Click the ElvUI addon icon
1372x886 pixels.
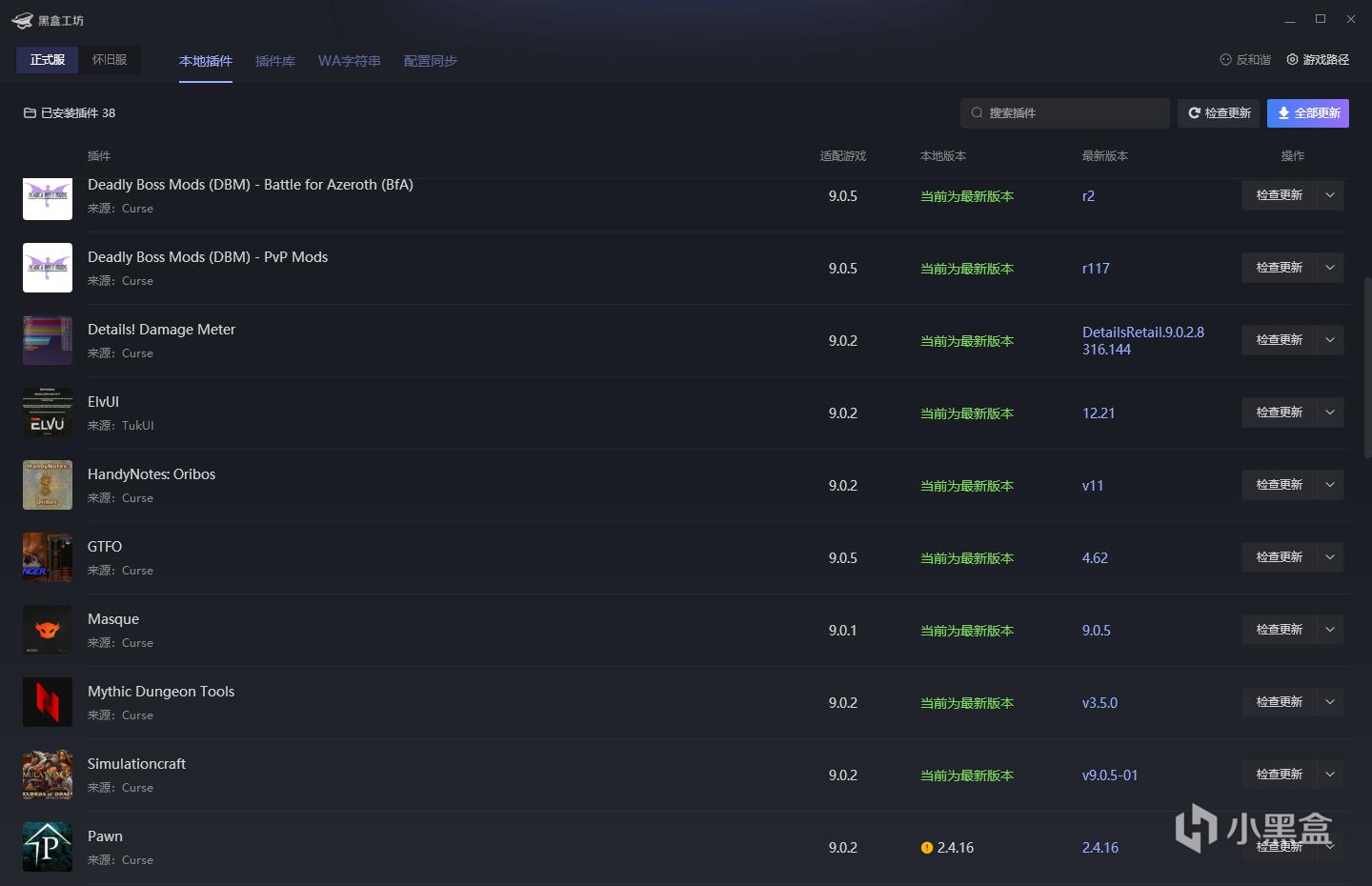[x=48, y=413]
